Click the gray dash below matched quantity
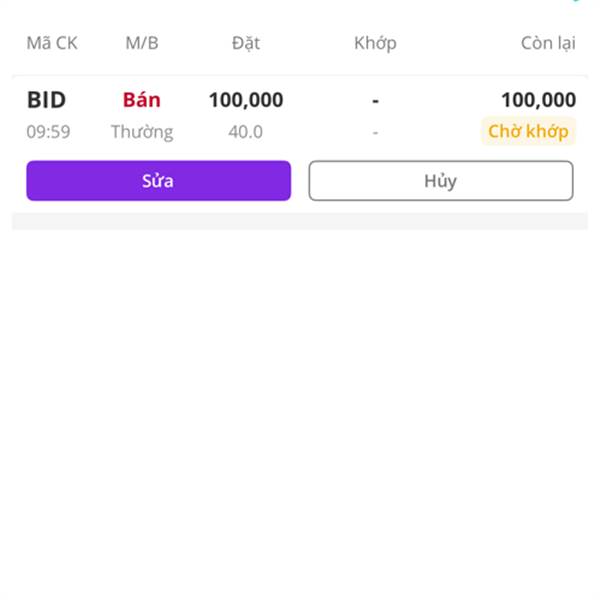The width and height of the screenshot is (600, 600). tap(375, 131)
